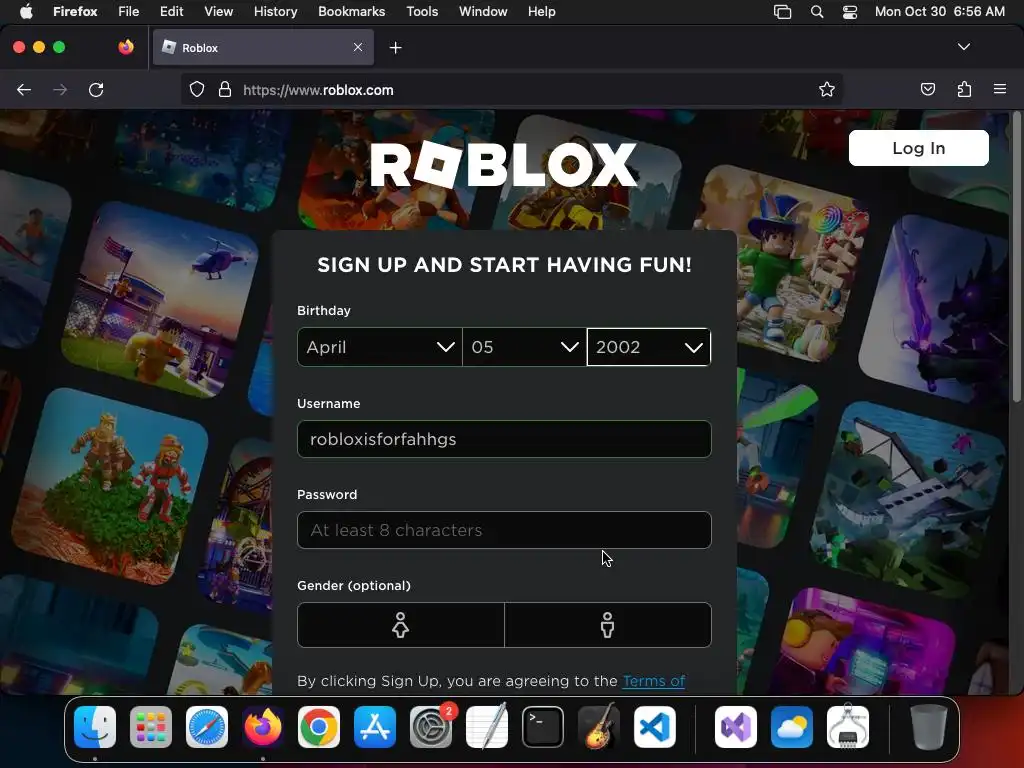Click the Log In button
Screen dimensions: 1024x768
(918, 148)
